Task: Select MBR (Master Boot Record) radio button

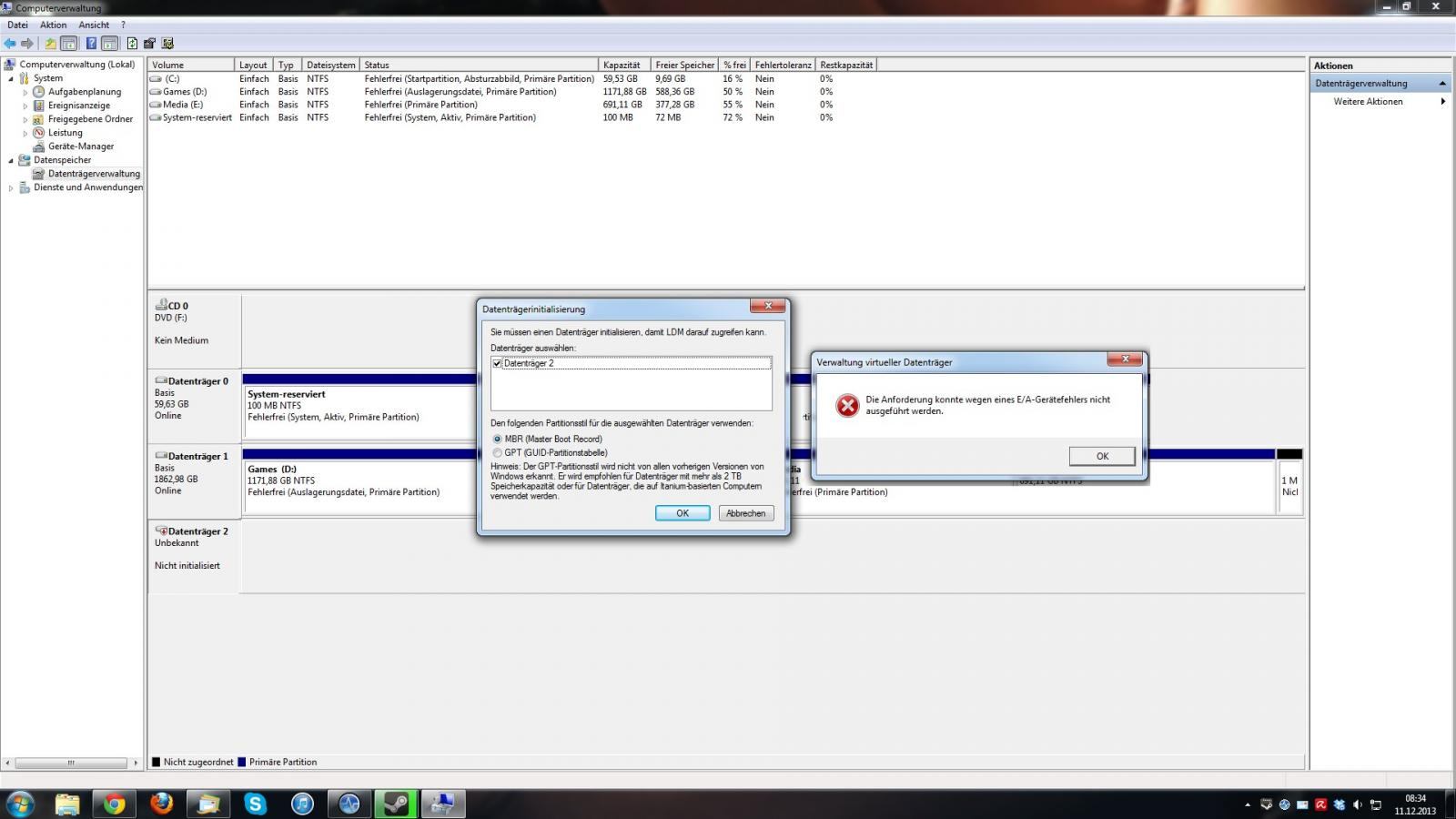Action: [497, 439]
